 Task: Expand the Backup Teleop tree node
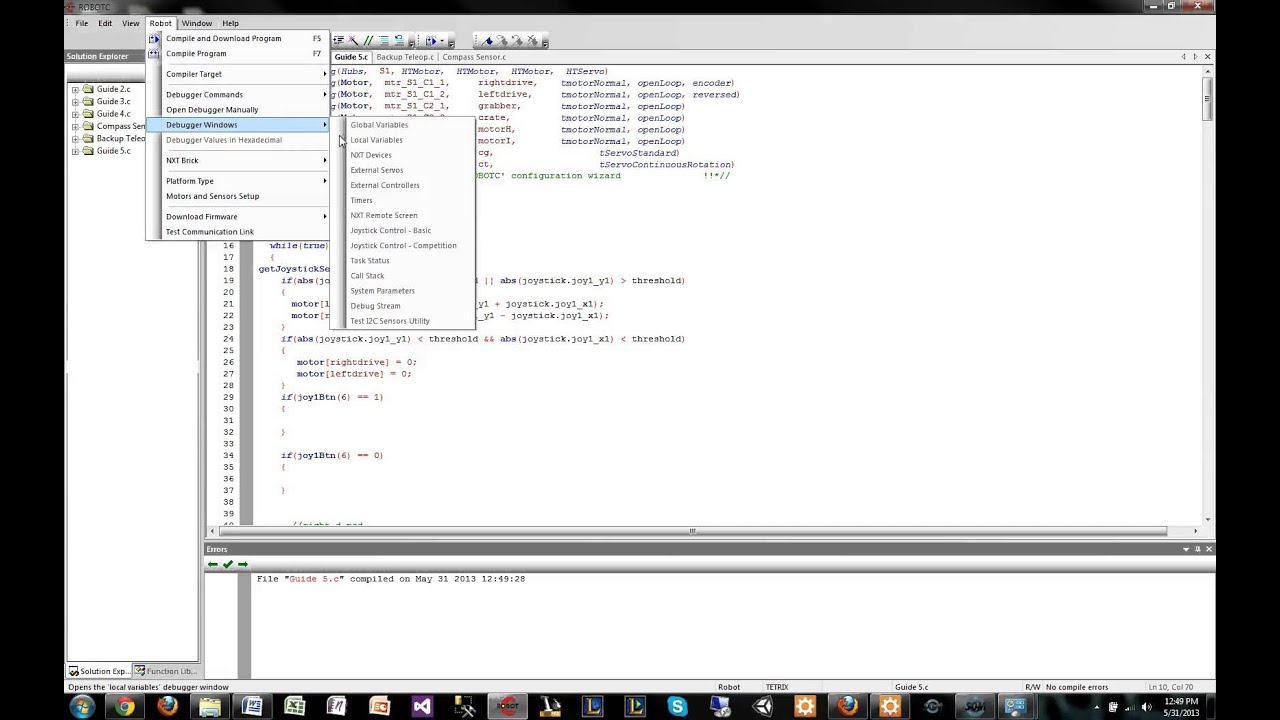[75, 139]
